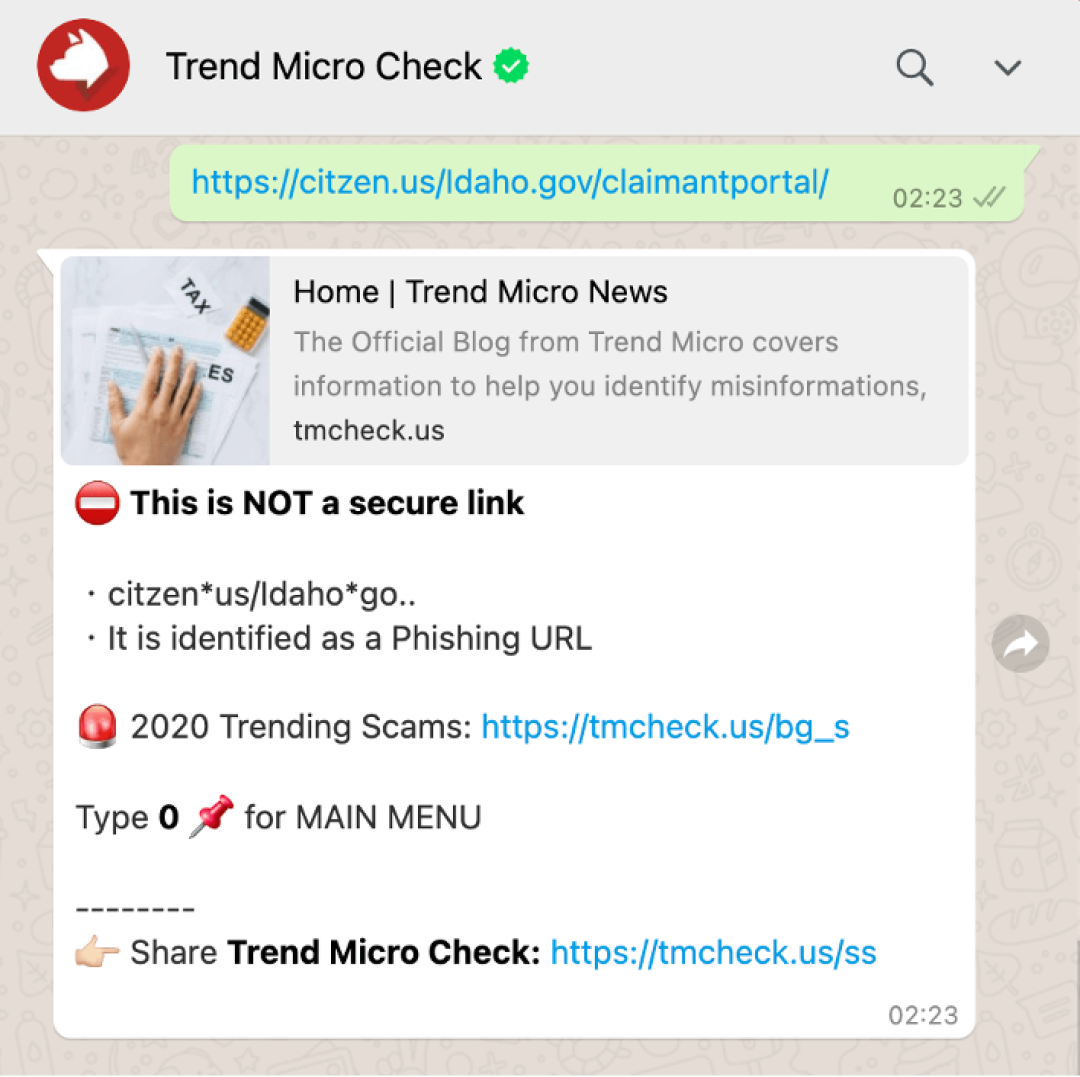Open 2020 Trending Scams tmcheck.us/bg_s link
The width and height of the screenshot is (1080, 1077).
[665, 726]
